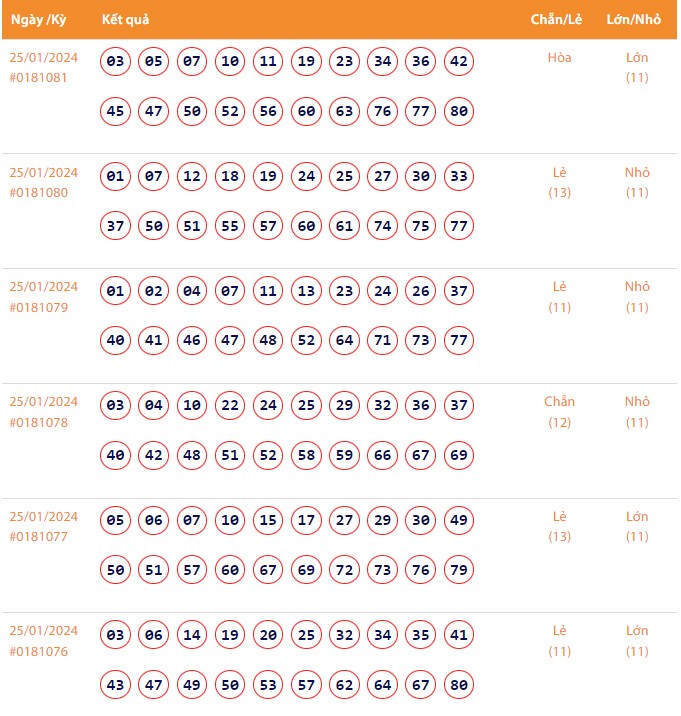Click ball 69 in draw #0181078

(x=459, y=456)
